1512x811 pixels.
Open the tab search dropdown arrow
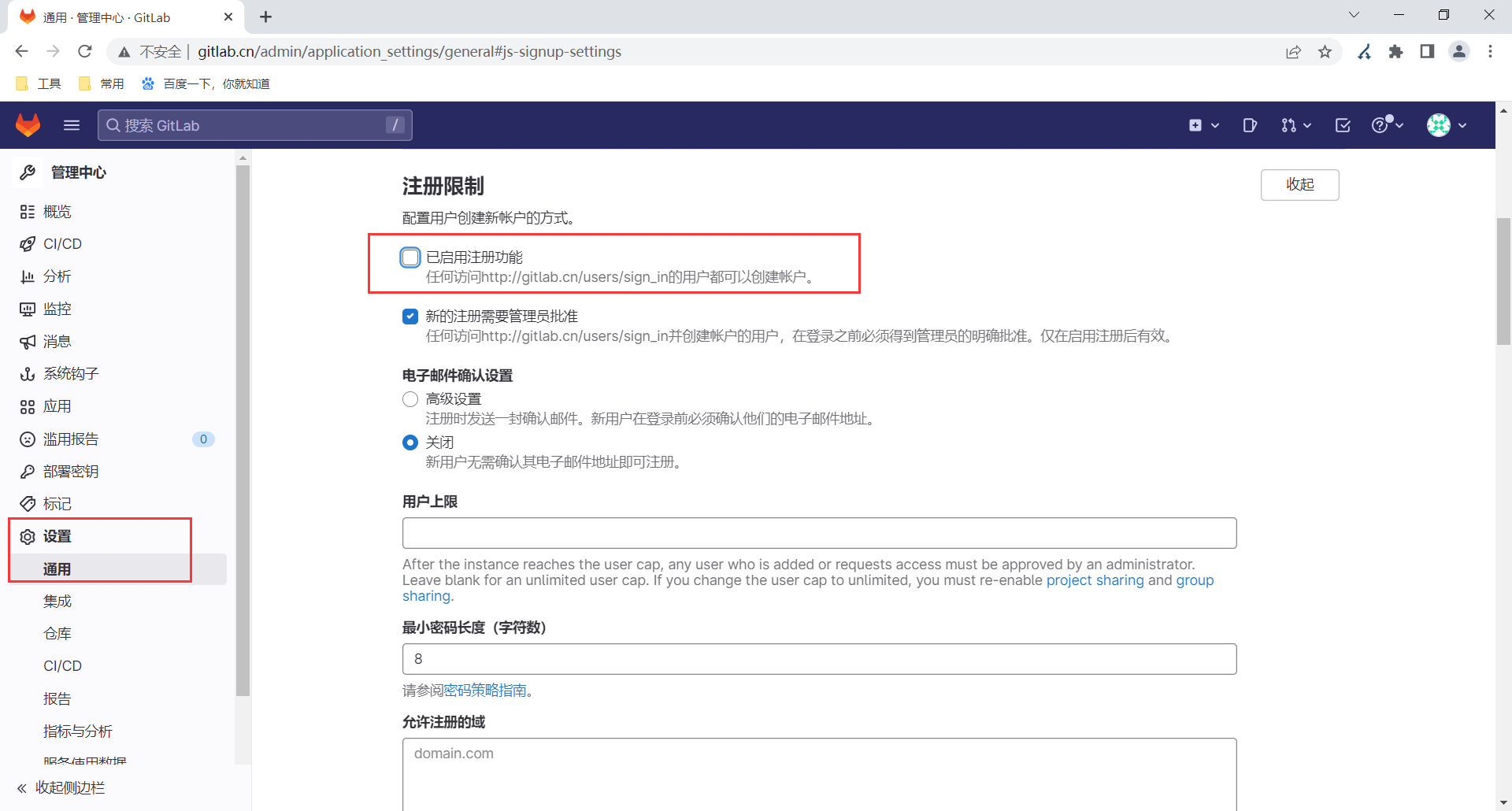tap(1354, 15)
